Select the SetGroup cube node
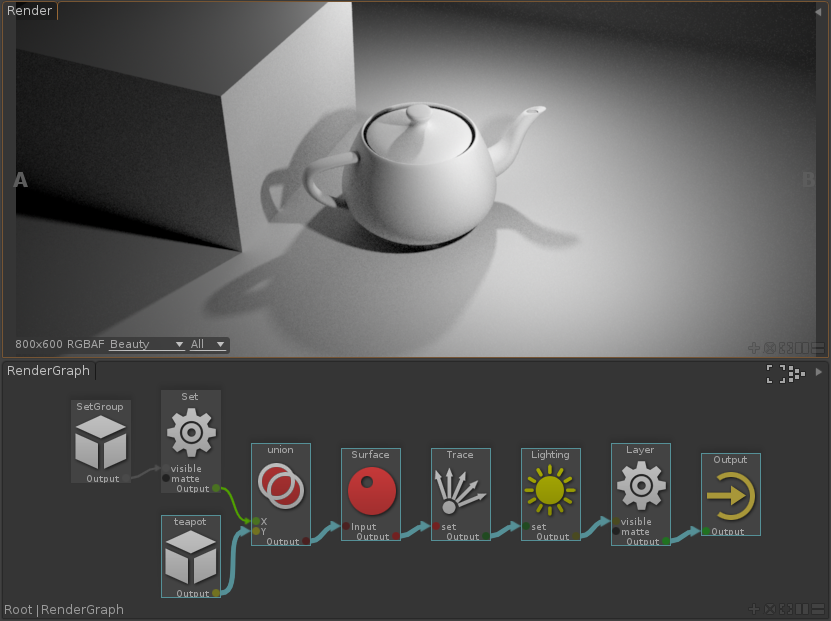The image size is (831, 621). (101, 442)
